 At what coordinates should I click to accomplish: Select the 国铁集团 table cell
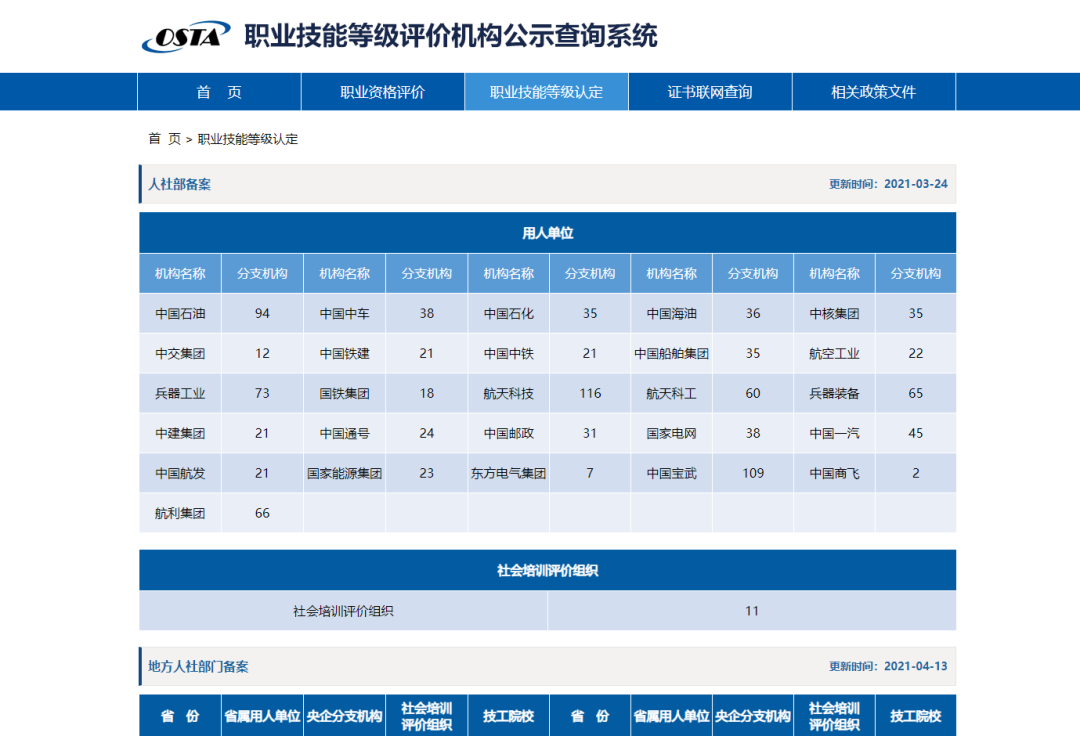344,393
